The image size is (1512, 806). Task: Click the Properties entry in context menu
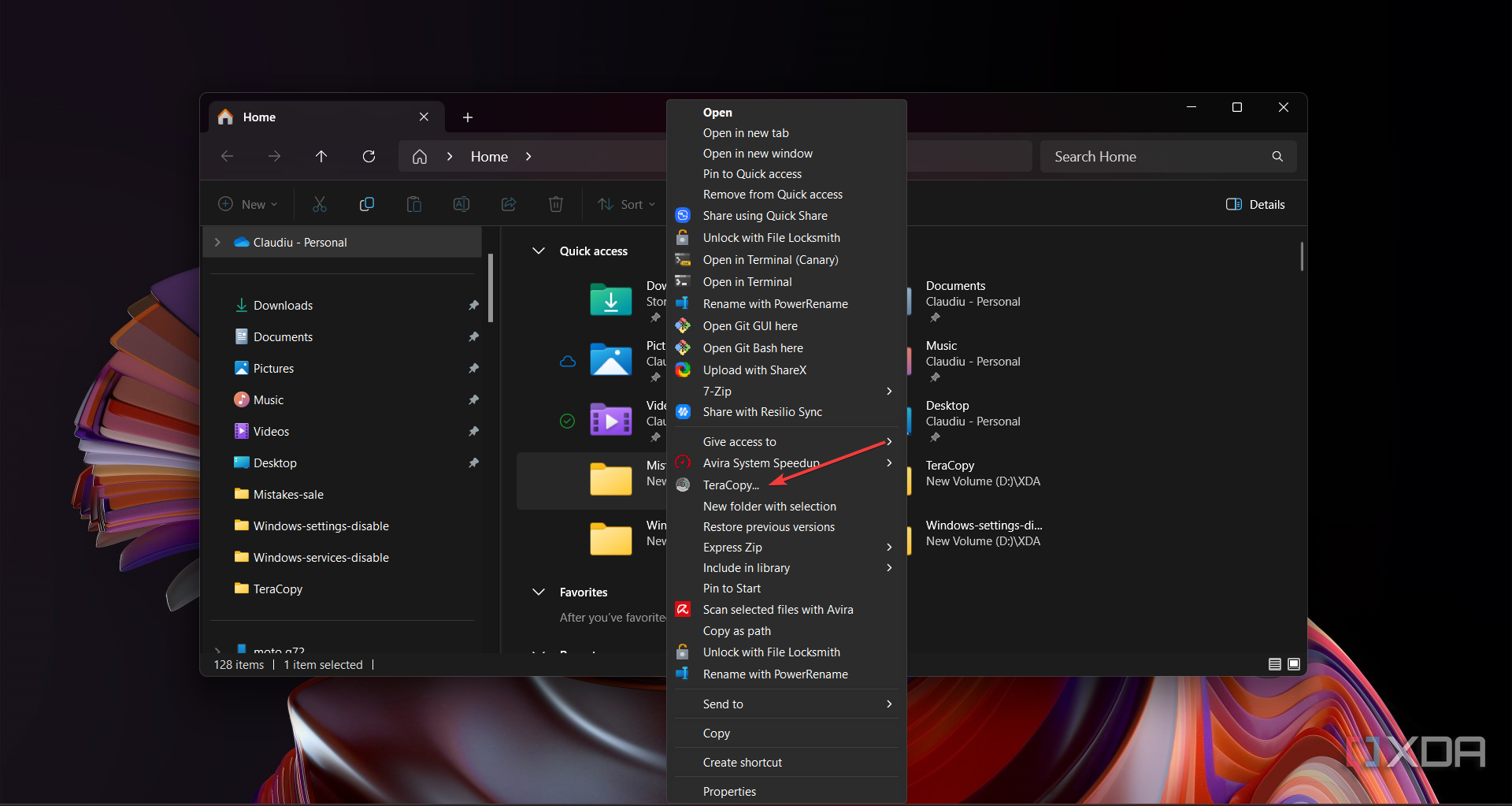click(729, 791)
